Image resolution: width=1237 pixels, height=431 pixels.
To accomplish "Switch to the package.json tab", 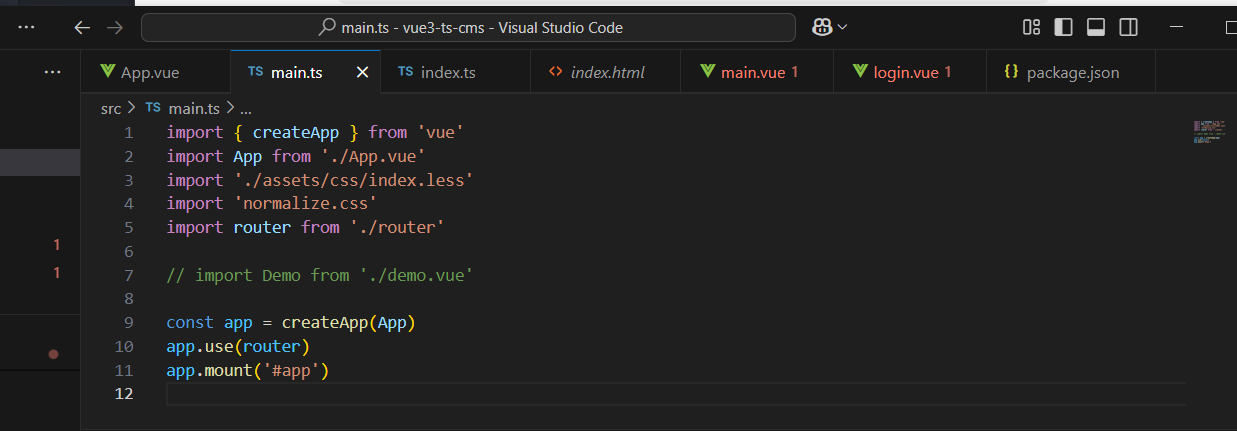I will pyautogui.click(x=1072, y=72).
